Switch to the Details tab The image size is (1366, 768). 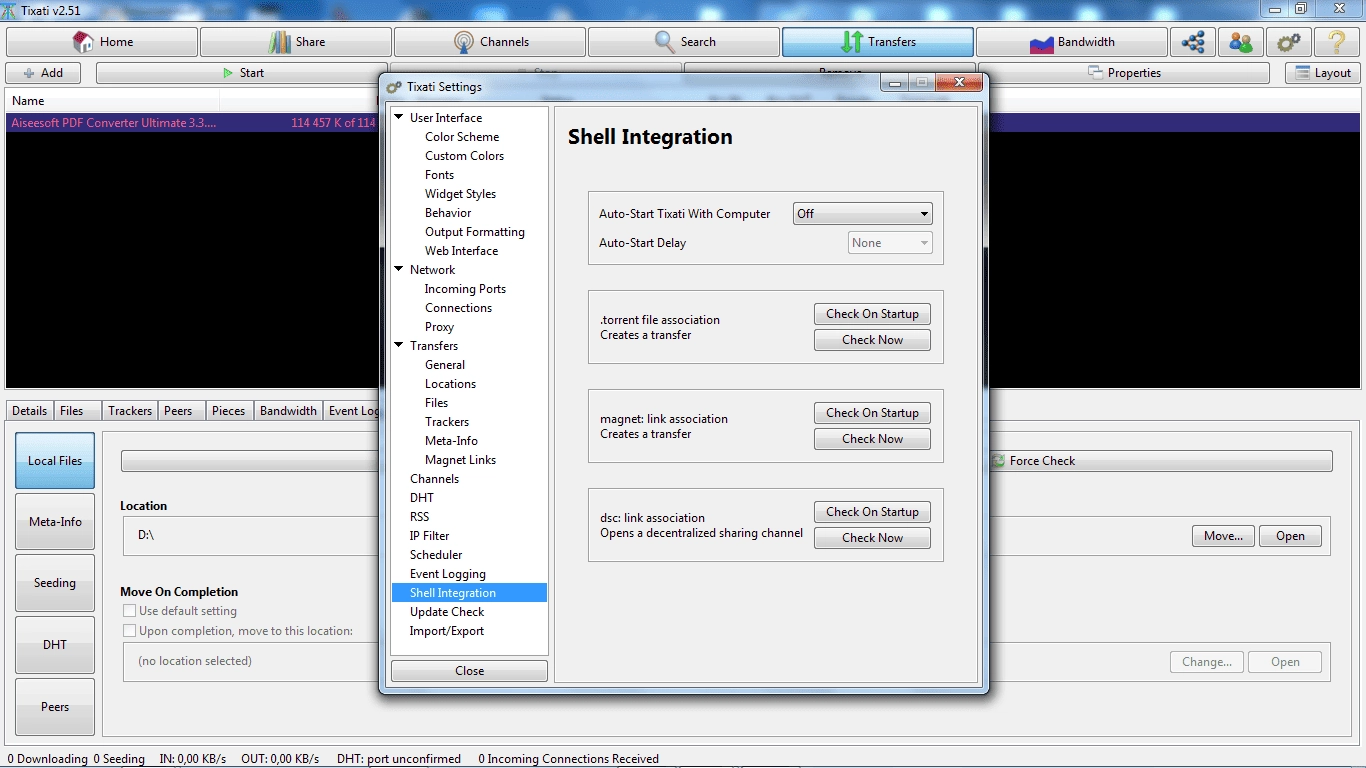[x=30, y=411]
